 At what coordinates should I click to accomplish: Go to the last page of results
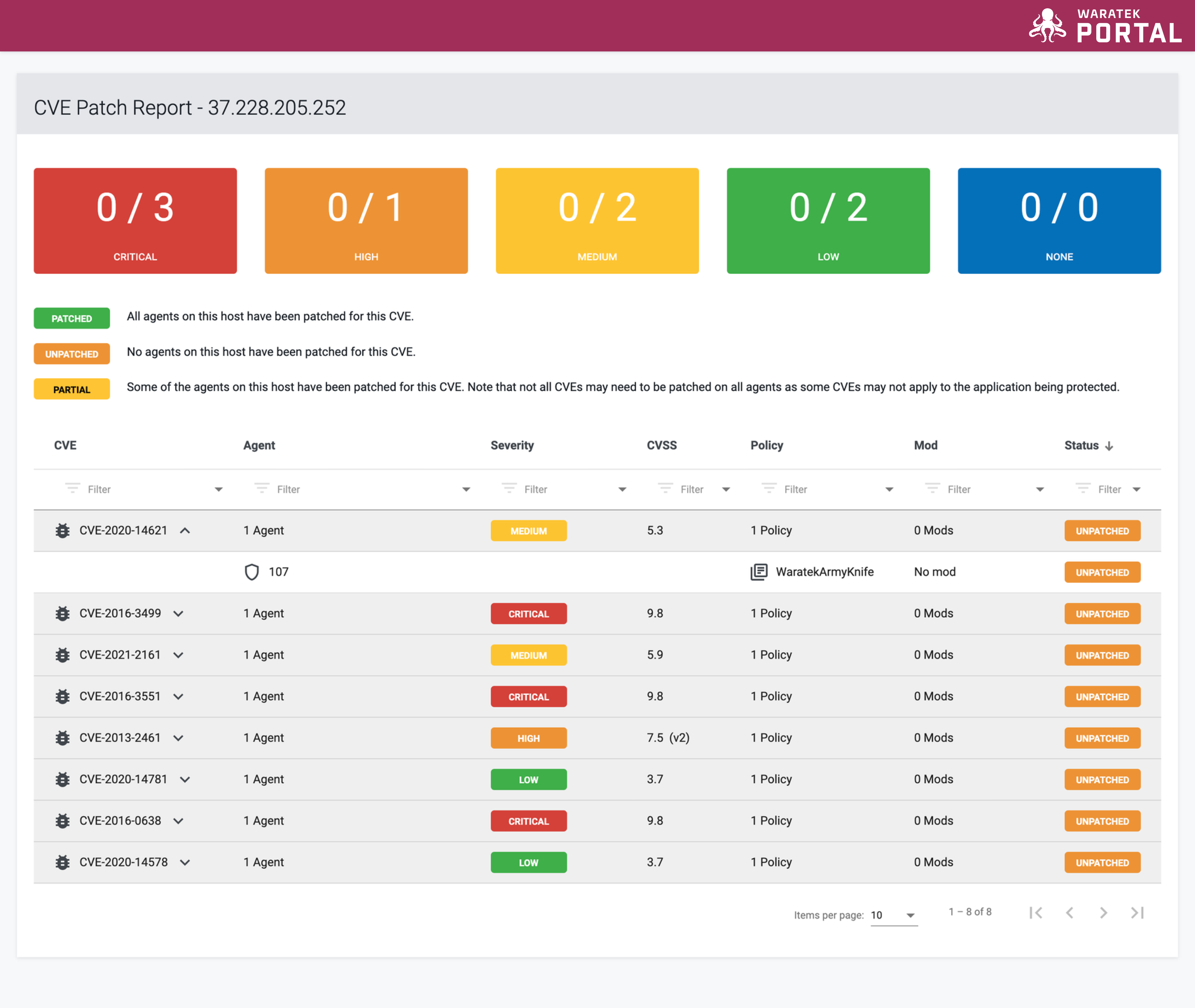click(x=1137, y=913)
